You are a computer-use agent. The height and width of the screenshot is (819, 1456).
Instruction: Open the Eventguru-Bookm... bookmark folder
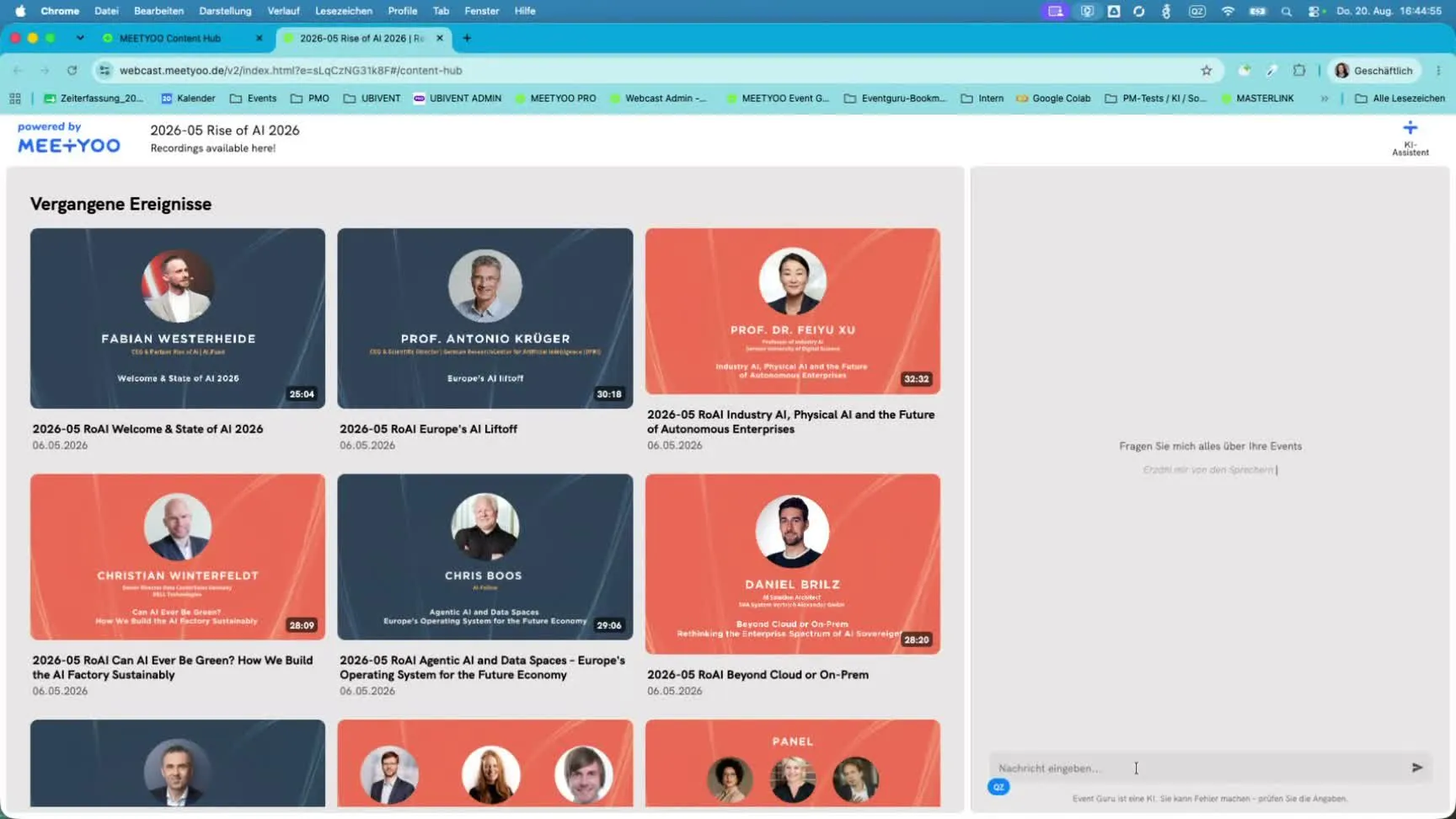895,99
